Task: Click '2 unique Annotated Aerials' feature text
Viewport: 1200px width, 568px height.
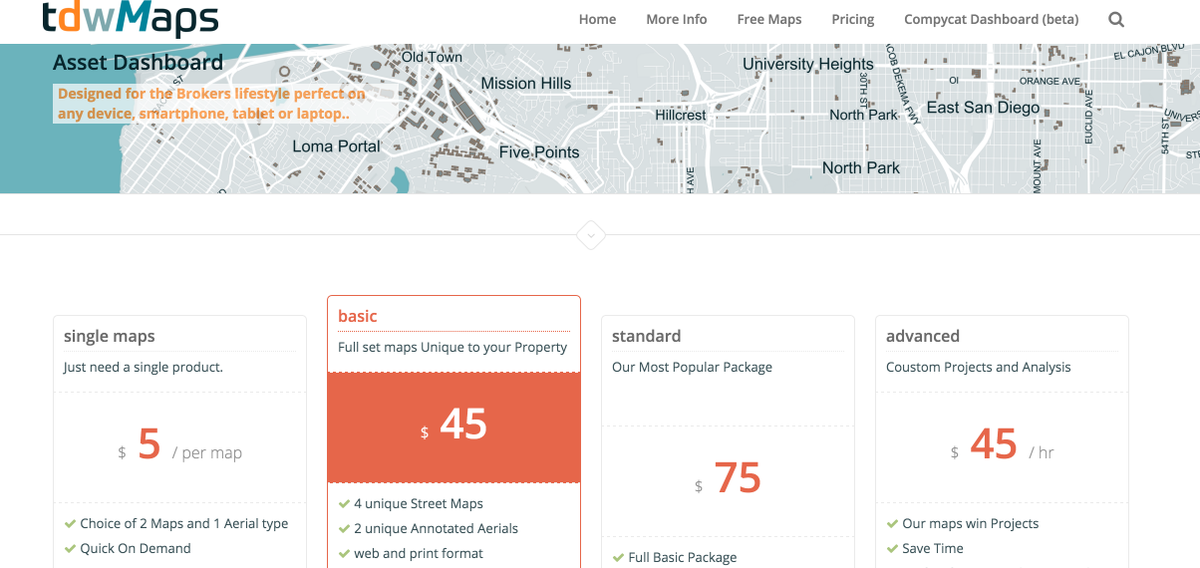Action: 436,528
